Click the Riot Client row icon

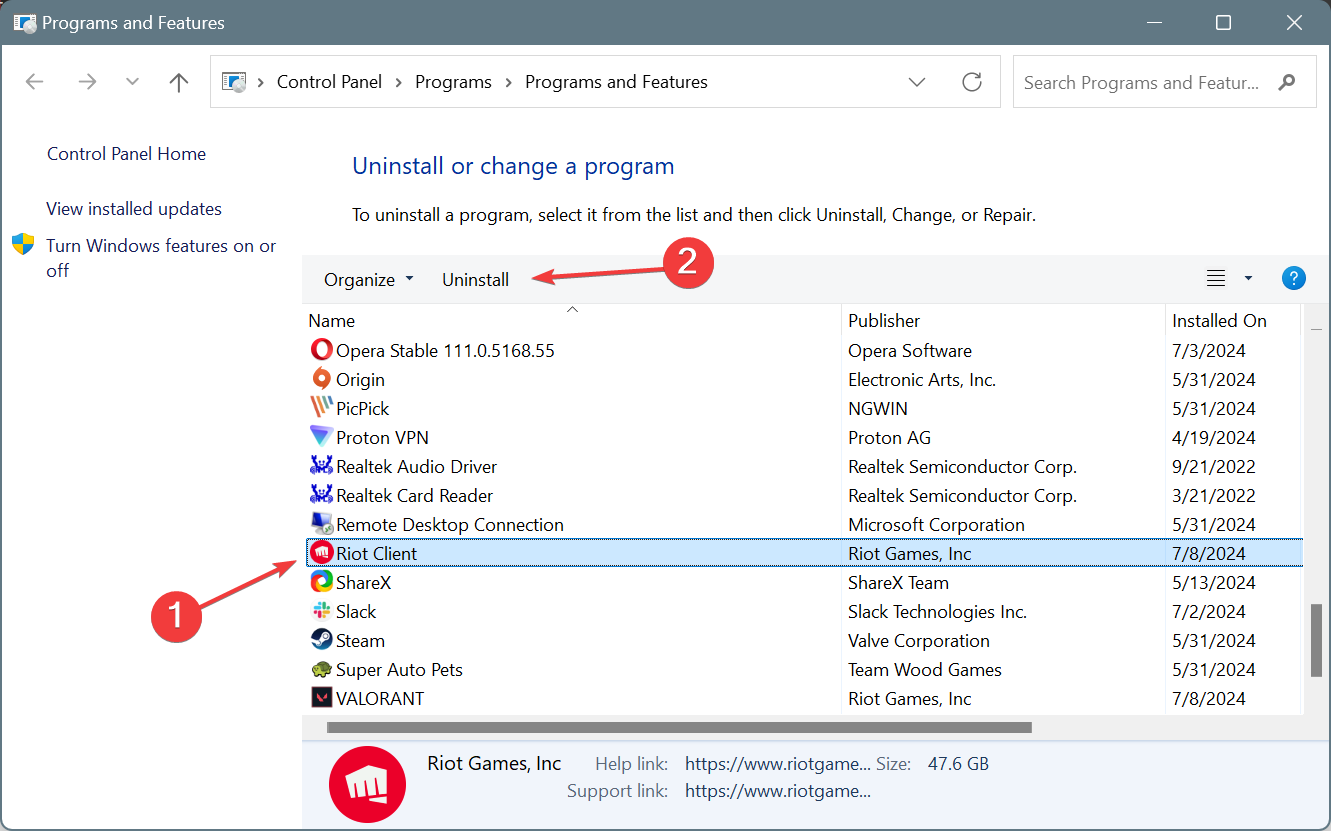tap(321, 553)
